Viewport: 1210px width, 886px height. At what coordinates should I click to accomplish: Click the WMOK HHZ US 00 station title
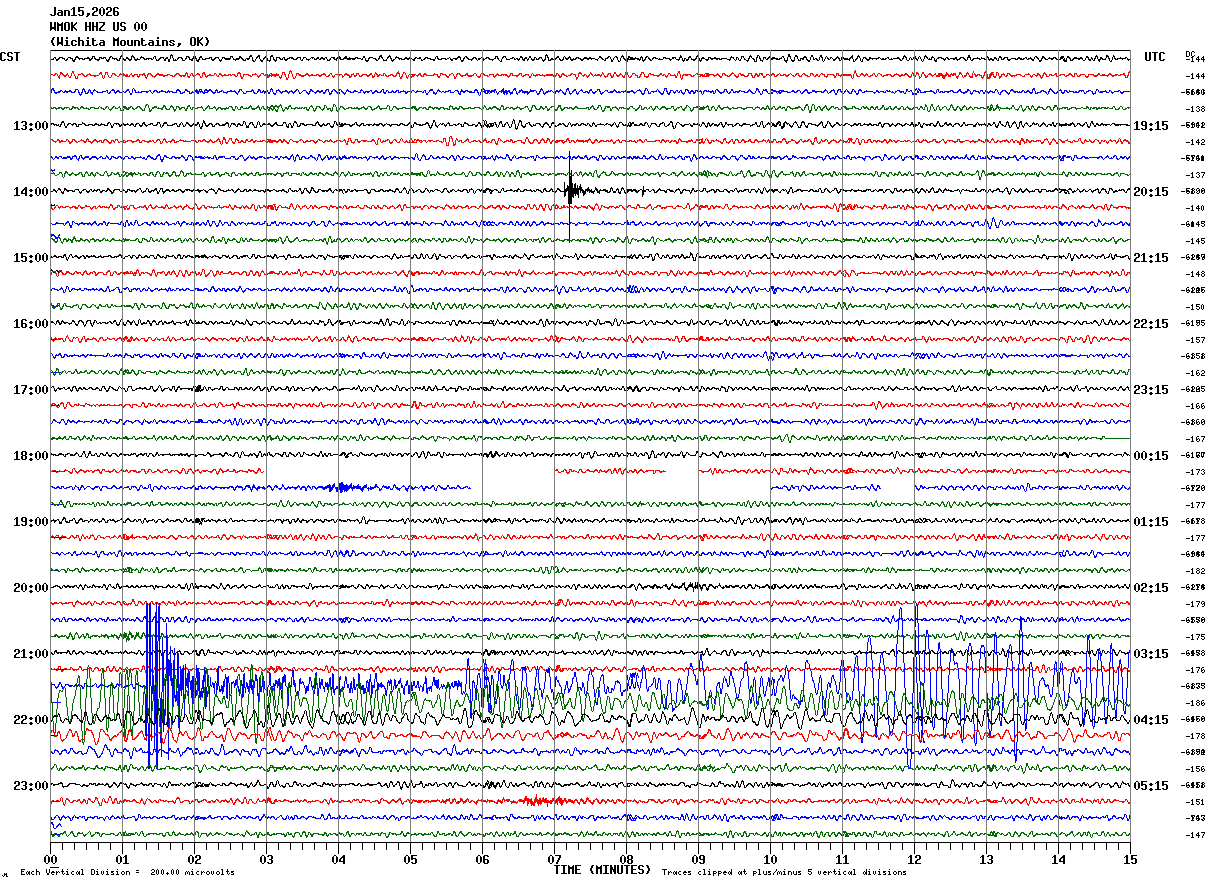98,27
